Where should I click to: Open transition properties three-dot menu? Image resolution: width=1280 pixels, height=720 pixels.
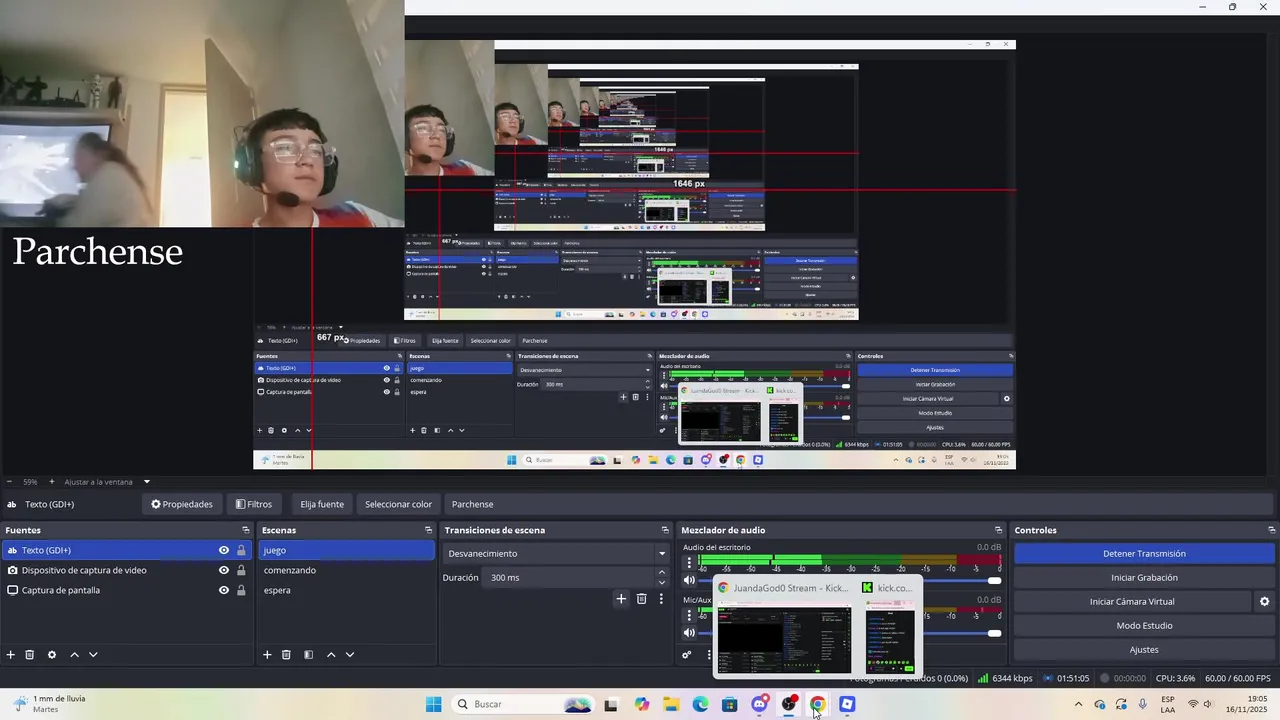click(x=661, y=599)
